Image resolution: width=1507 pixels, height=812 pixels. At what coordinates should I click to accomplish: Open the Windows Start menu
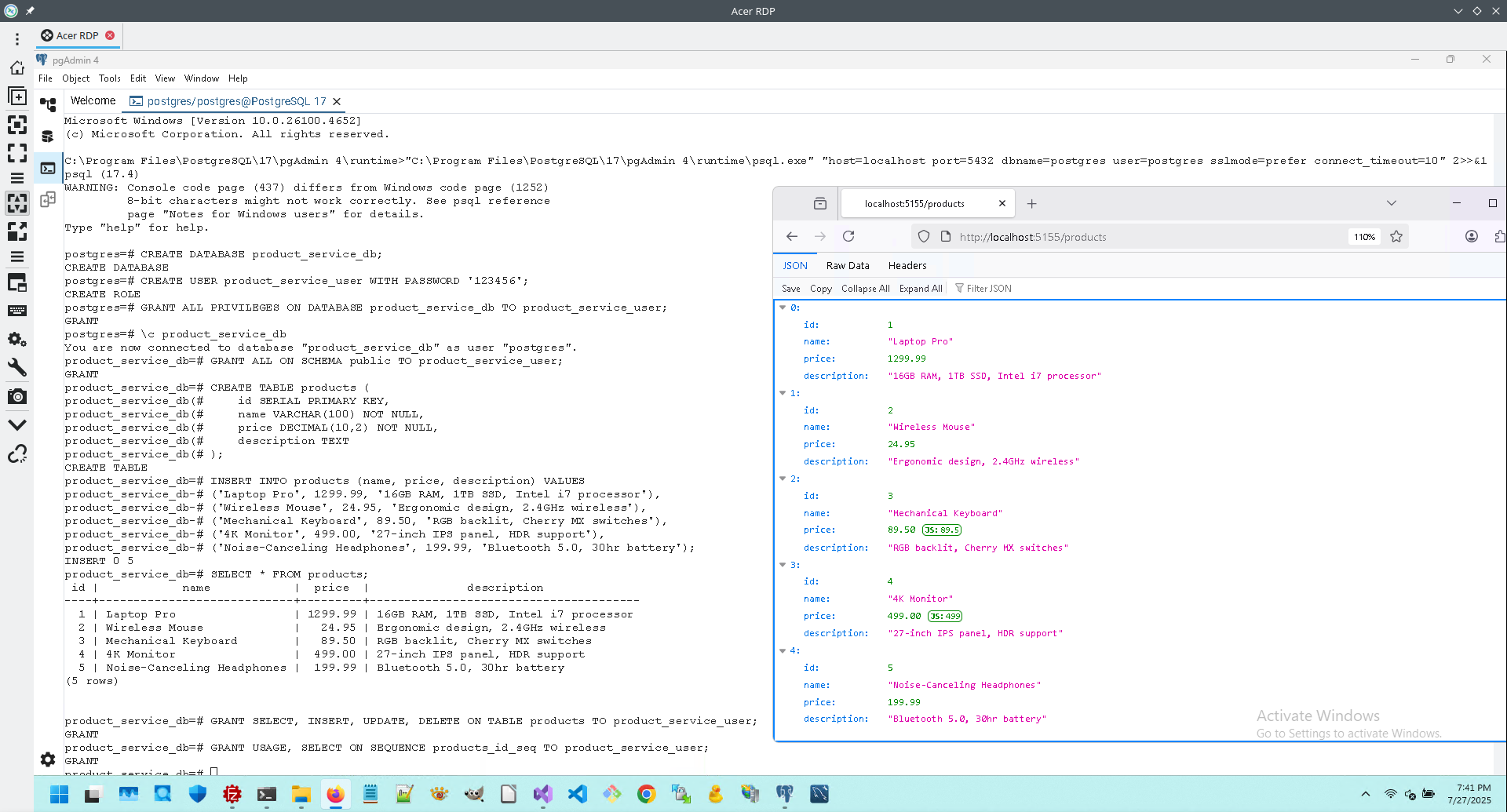(59, 794)
